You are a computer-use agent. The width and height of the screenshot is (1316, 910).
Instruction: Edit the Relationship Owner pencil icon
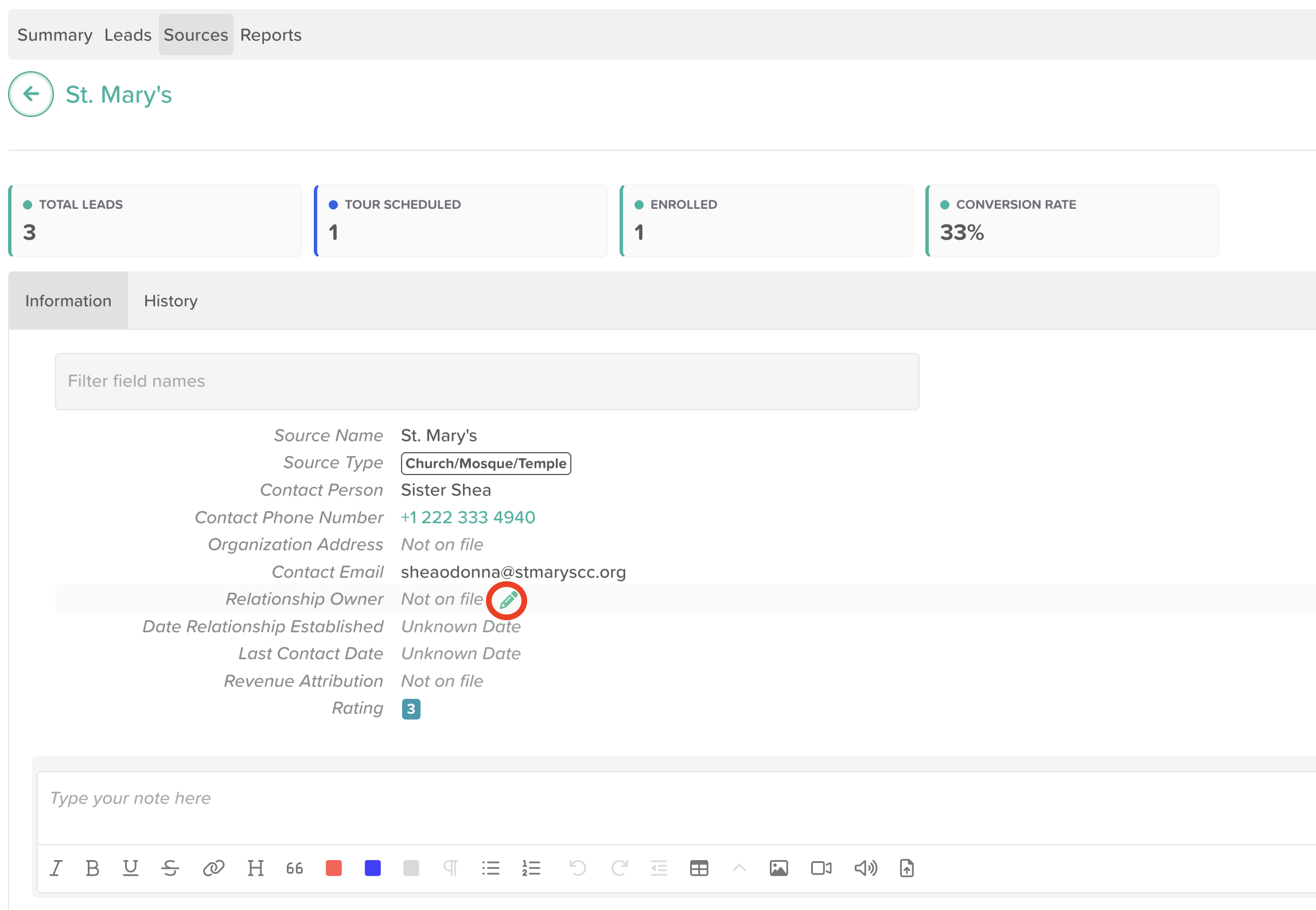tap(508, 600)
